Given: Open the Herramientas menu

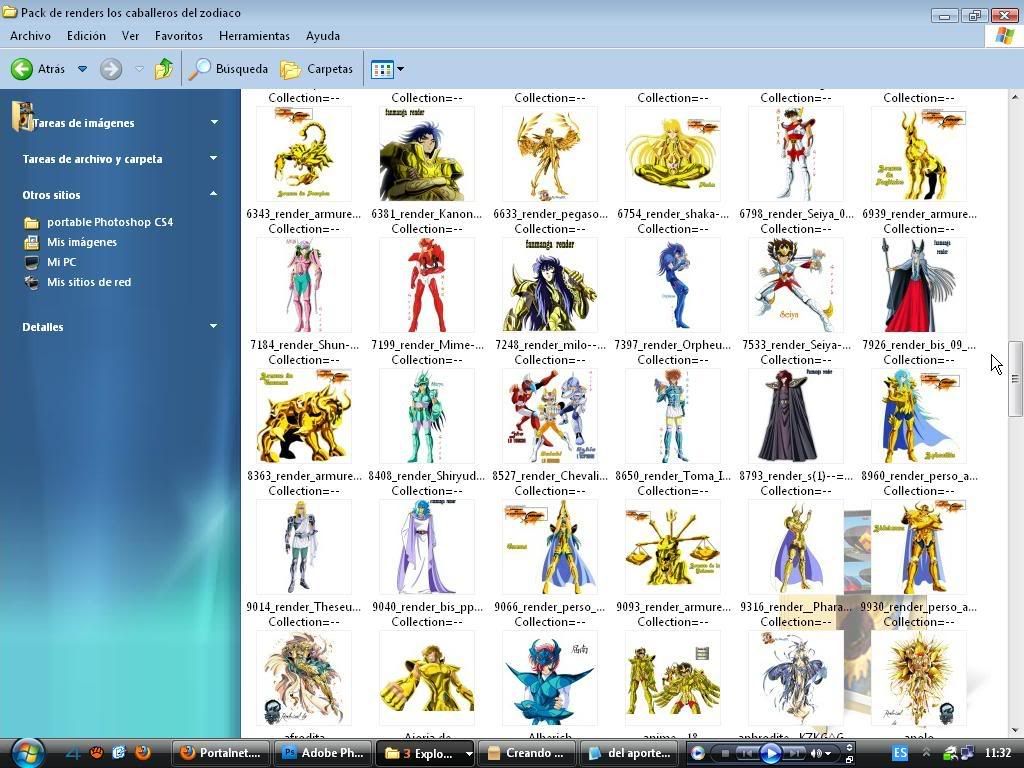Looking at the screenshot, I should (x=254, y=36).
